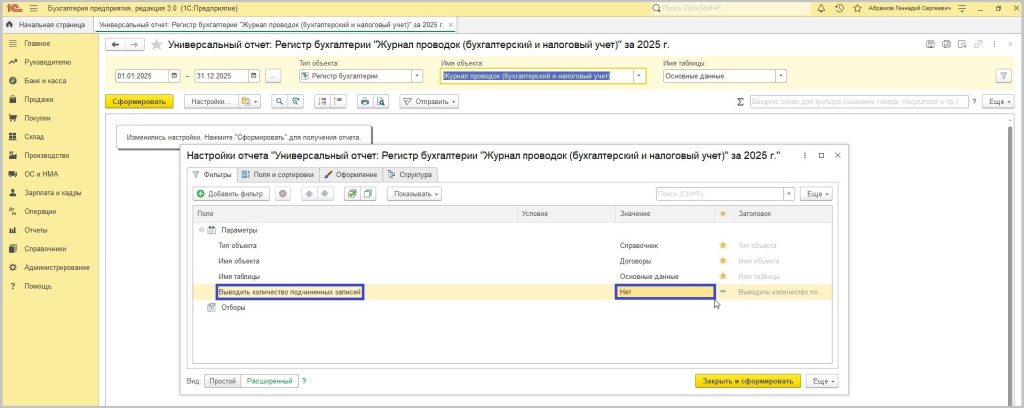Click the filter funnel icon on right
1024x408 pixels.
tap(1003, 76)
